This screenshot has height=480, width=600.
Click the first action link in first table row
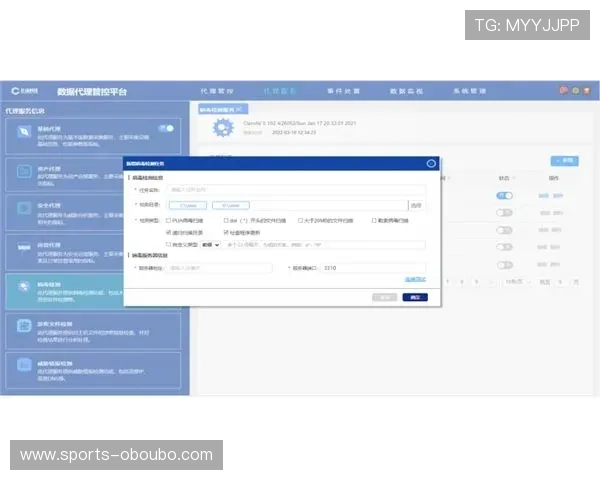[543, 196]
